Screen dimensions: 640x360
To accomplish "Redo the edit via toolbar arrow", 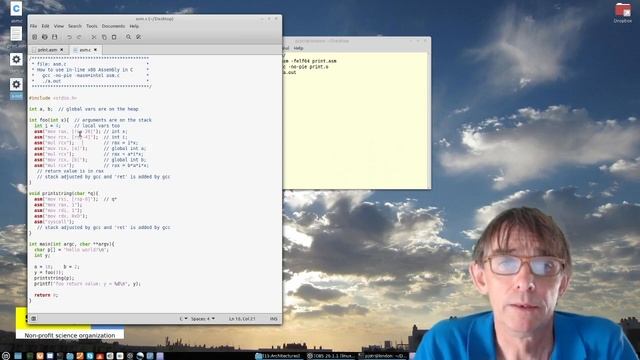I will (79, 37).
